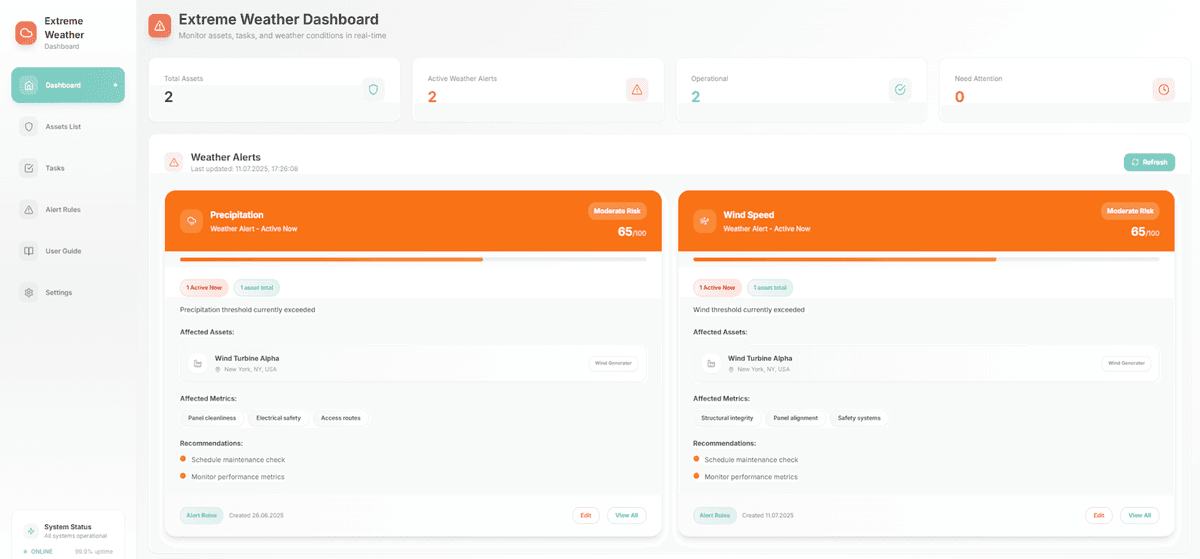Screen dimensions: 1200x559
Task: Click the warning icon beside Weather Alerts heading
Action: pos(174,162)
